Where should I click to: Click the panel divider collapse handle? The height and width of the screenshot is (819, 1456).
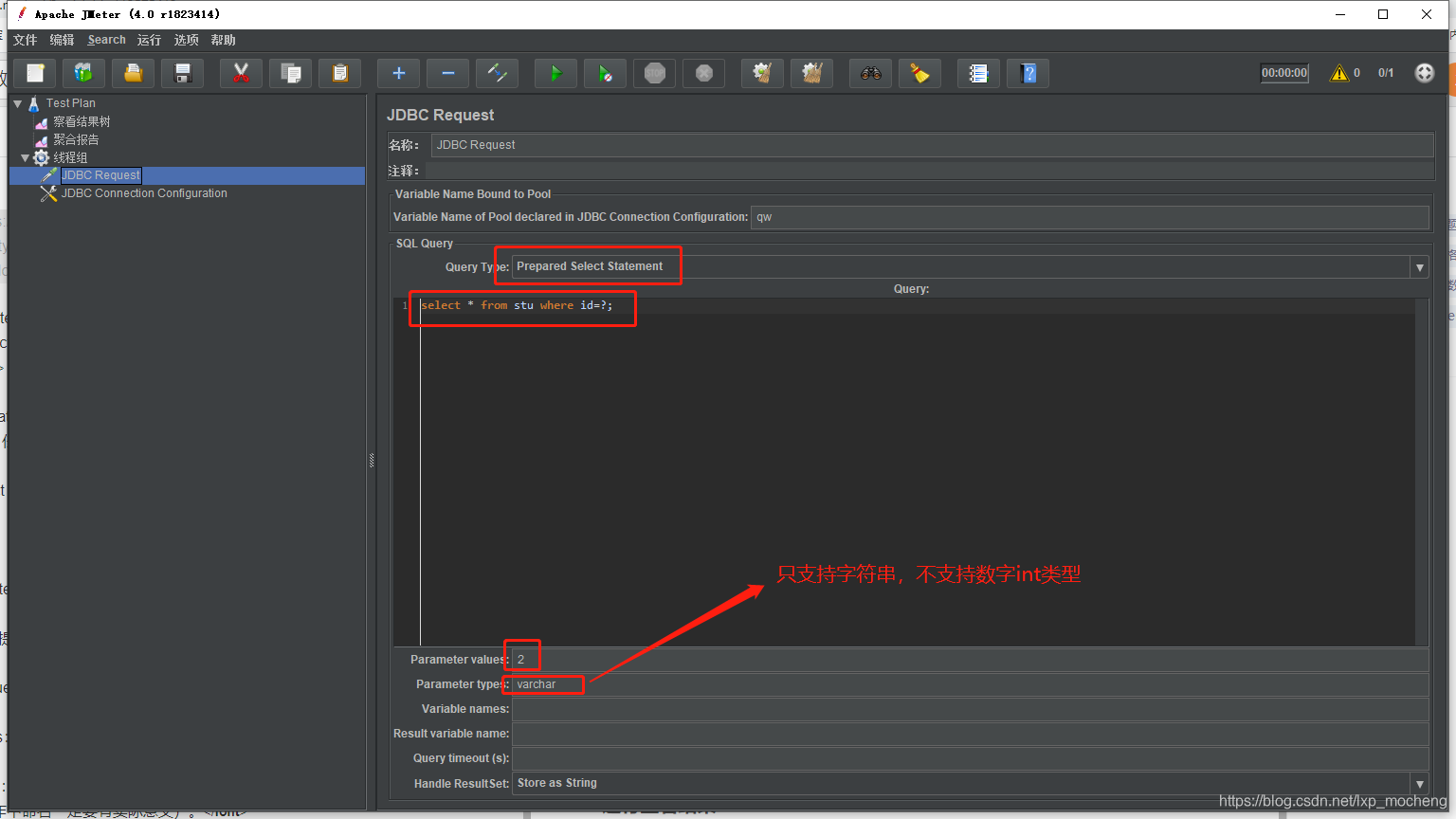(372, 461)
